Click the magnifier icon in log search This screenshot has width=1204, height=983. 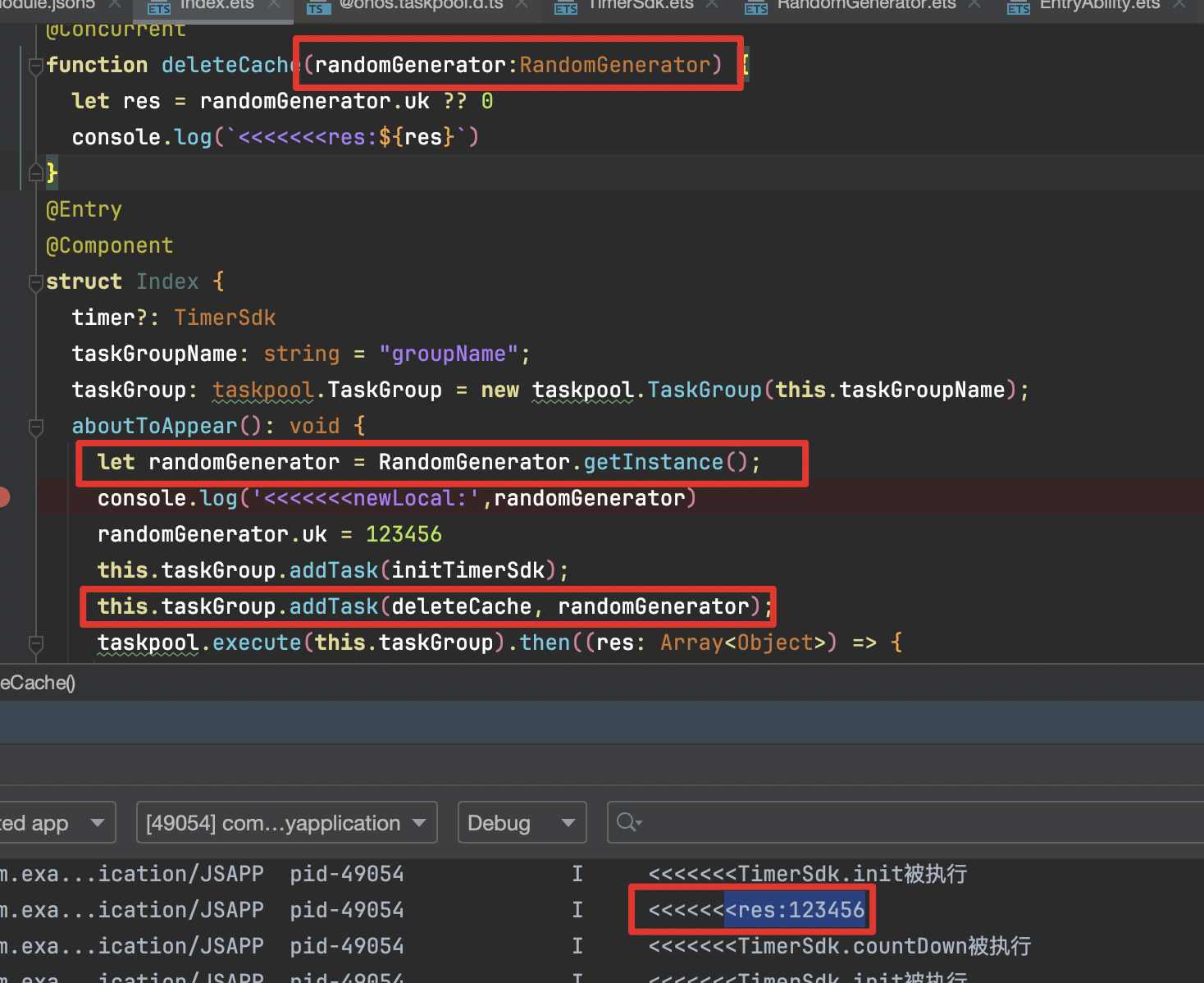click(628, 822)
